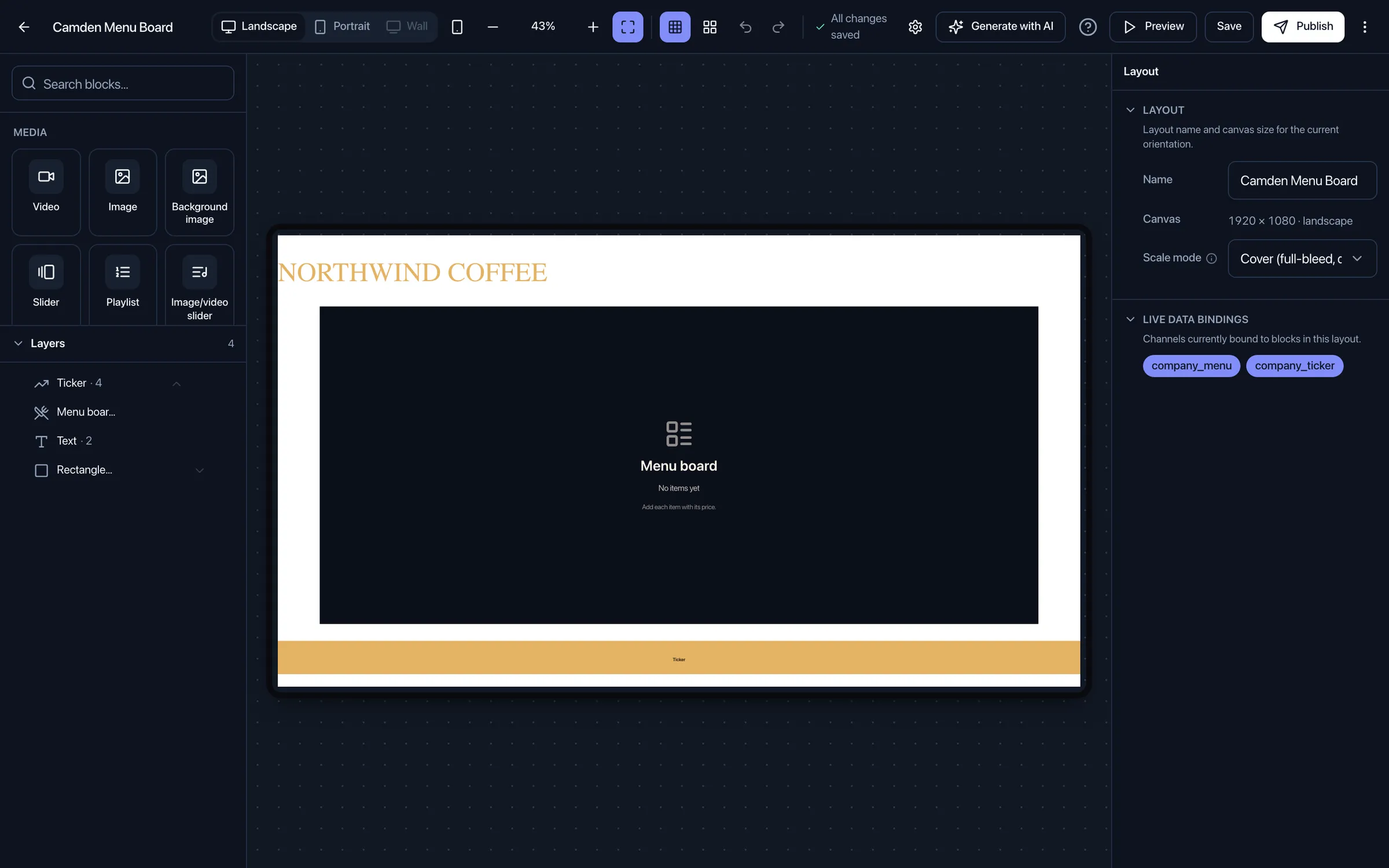Go back using the arrow icon
1389x868 pixels.
(x=24, y=27)
